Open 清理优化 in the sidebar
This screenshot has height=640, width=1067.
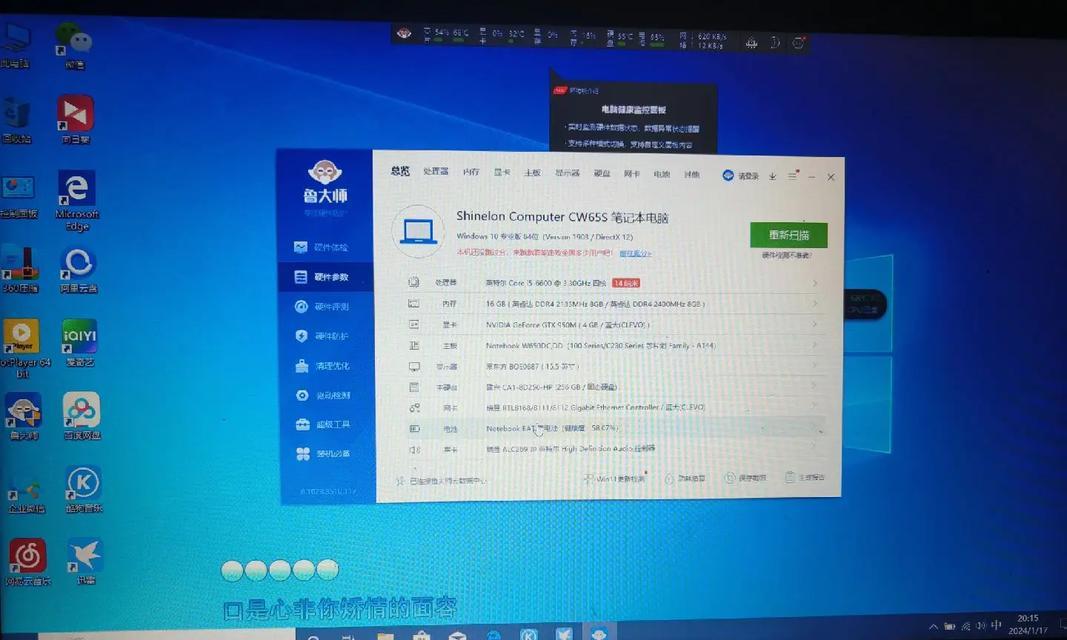click(x=323, y=366)
